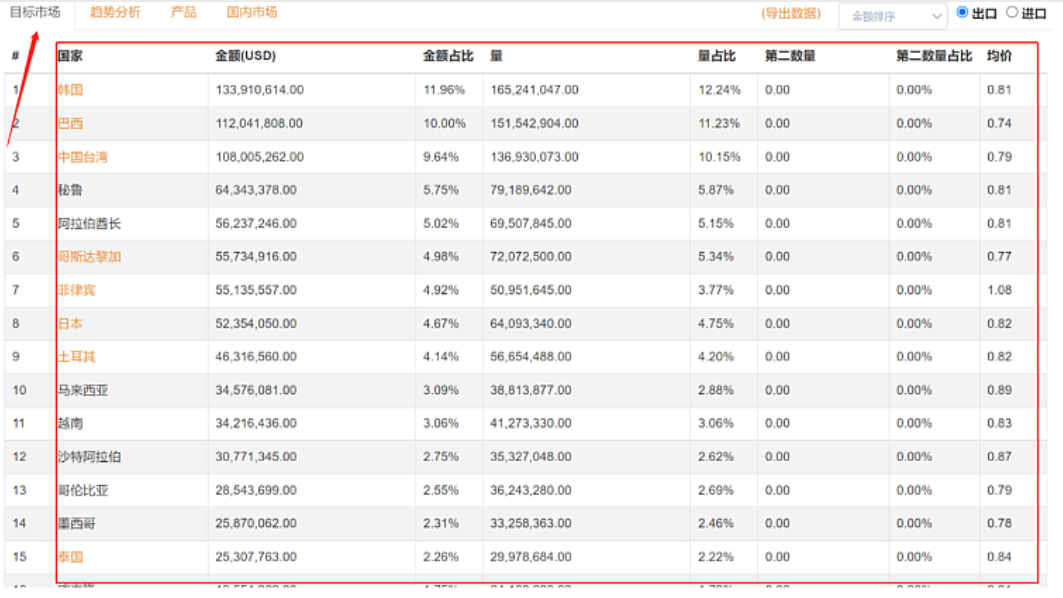The width and height of the screenshot is (1063, 598).
Task: Click the 秘鲁 row country cell
Action: point(70,190)
